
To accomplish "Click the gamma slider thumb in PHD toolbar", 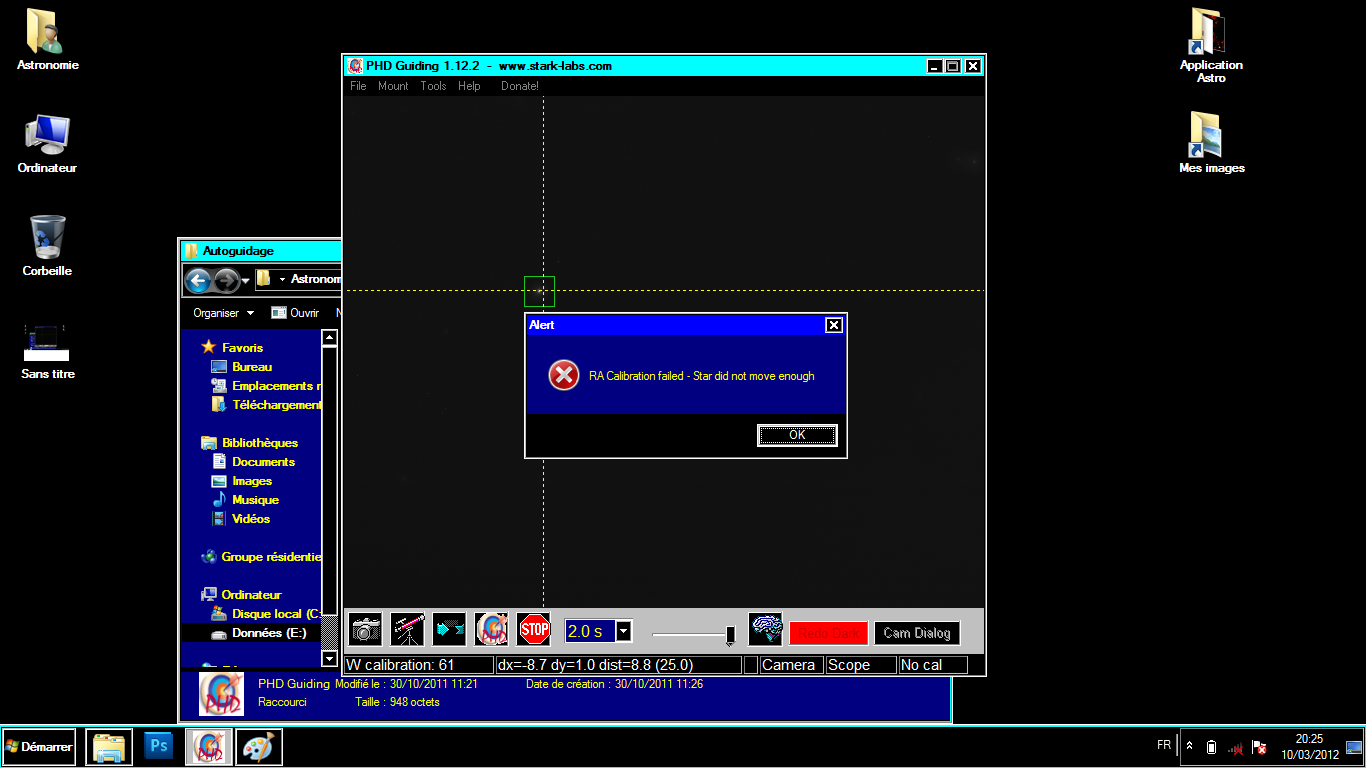I will pyautogui.click(x=731, y=636).
